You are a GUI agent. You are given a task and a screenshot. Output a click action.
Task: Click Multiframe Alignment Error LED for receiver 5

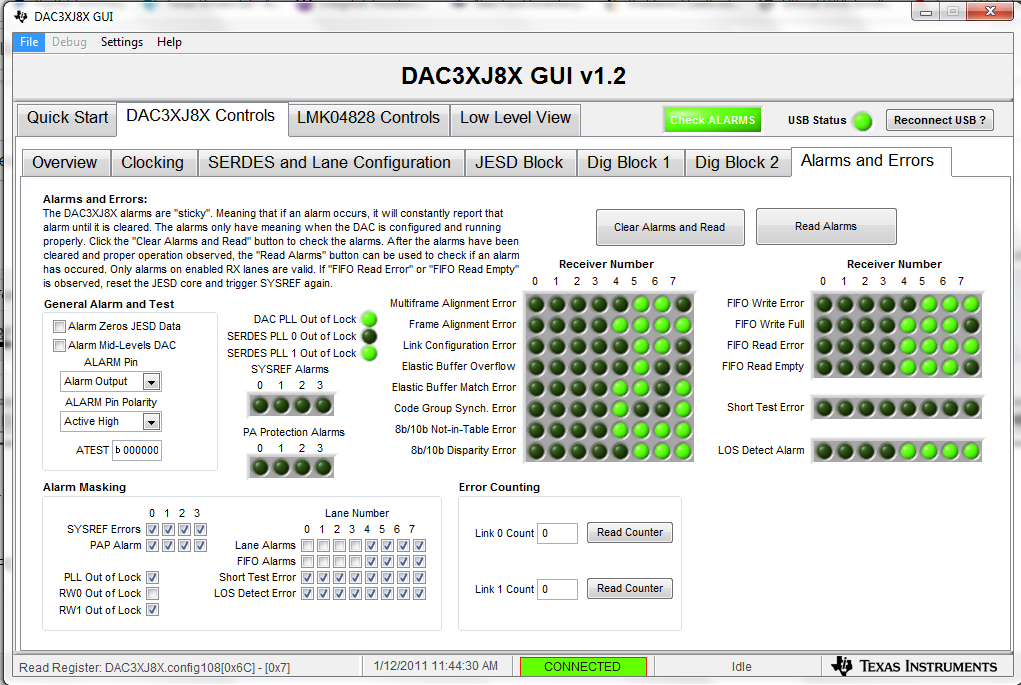(x=641, y=304)
